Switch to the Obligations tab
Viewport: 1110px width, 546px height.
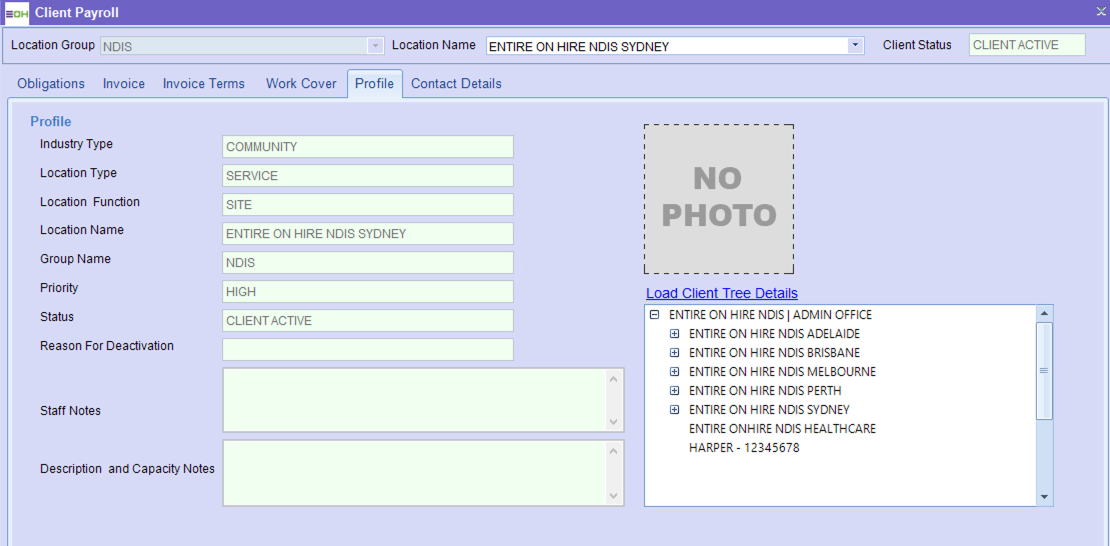click(x=51, y=84)
